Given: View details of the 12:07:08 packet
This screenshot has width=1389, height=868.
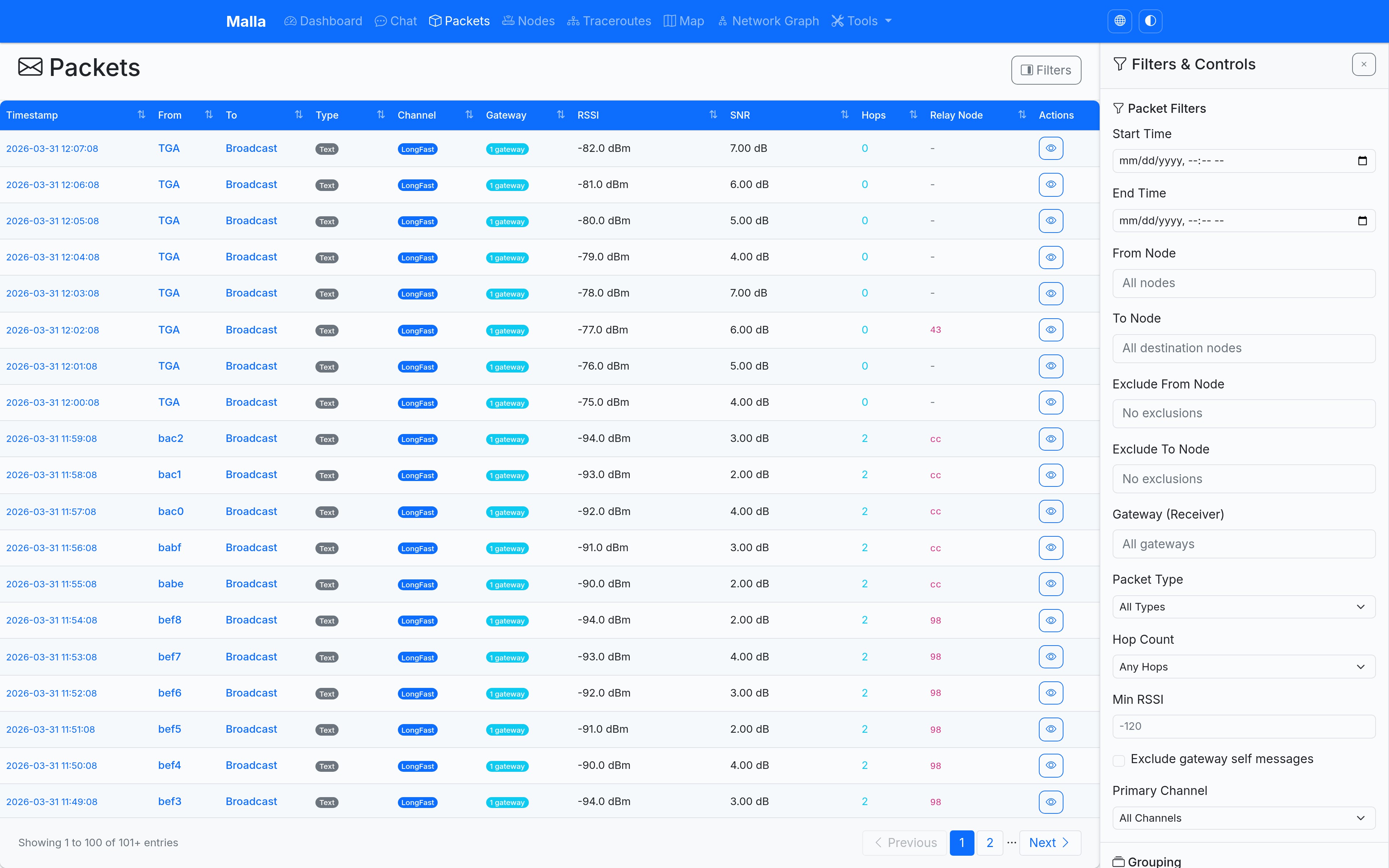Looking at the screenshot, I should click(1050, 148).
